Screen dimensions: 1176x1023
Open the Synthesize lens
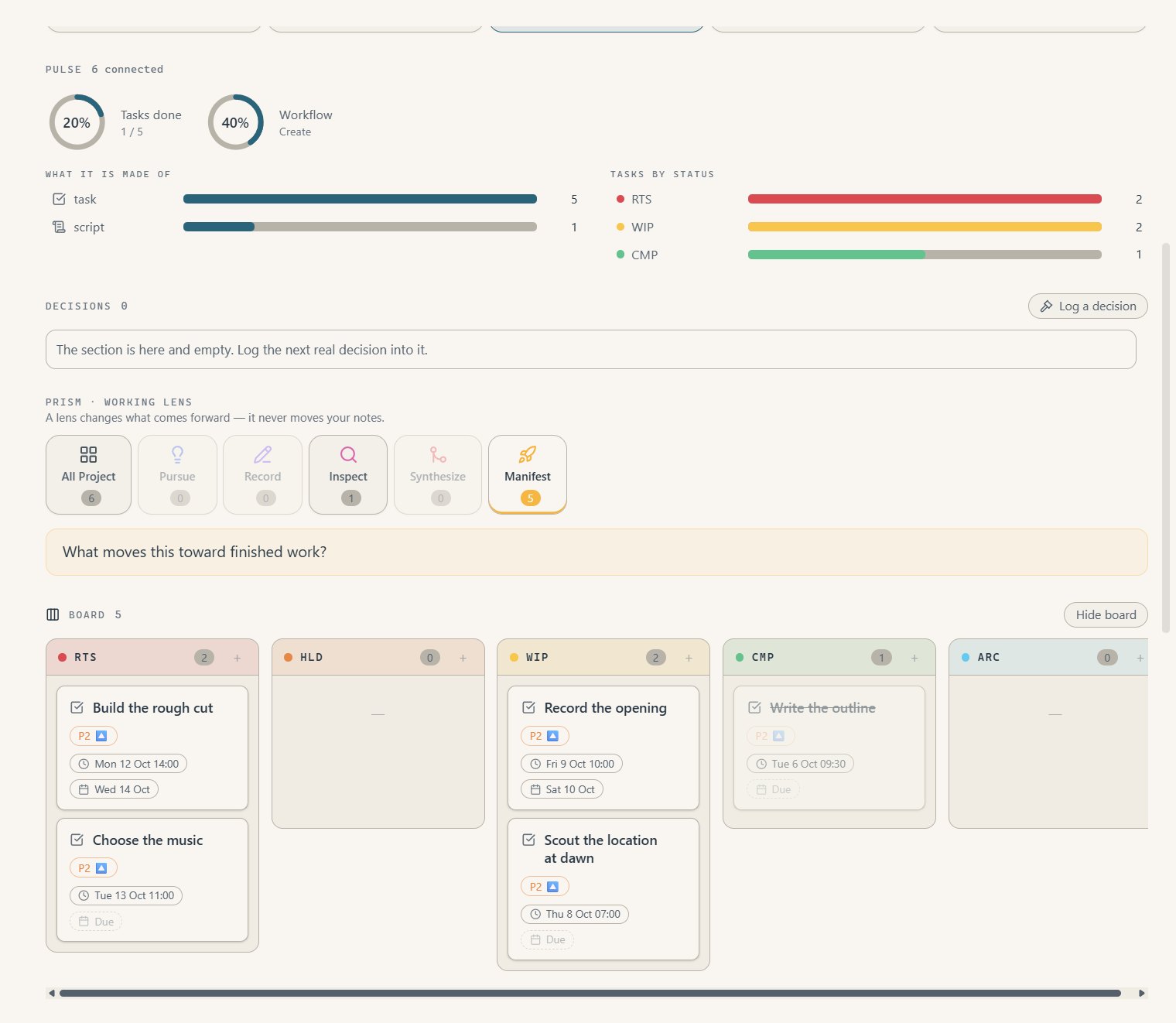coord(438,474)
